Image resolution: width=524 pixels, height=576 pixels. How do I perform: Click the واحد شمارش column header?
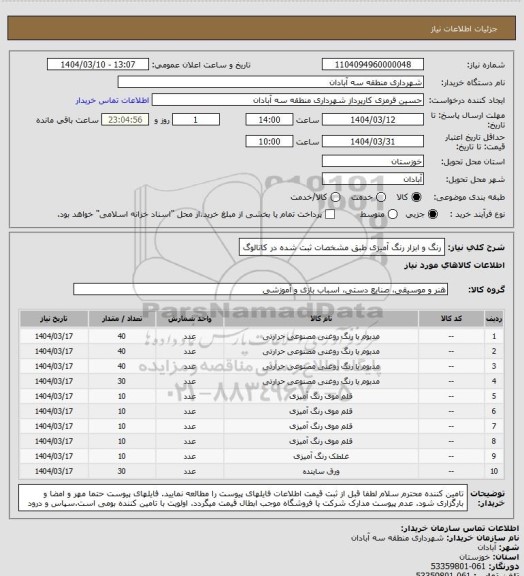tap(190, 319)
